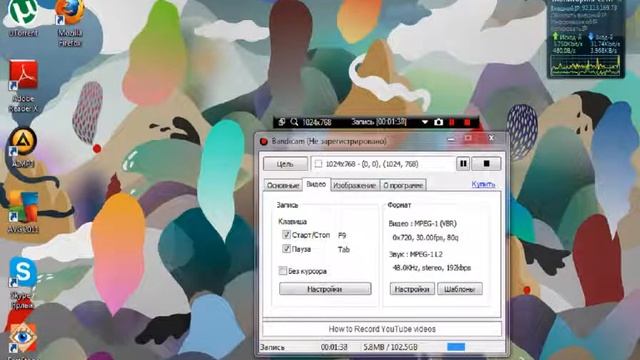This screenshot has height=360, width=640.
Task: Stop recording in the Bandicam window
Action: tap(486, 164)
